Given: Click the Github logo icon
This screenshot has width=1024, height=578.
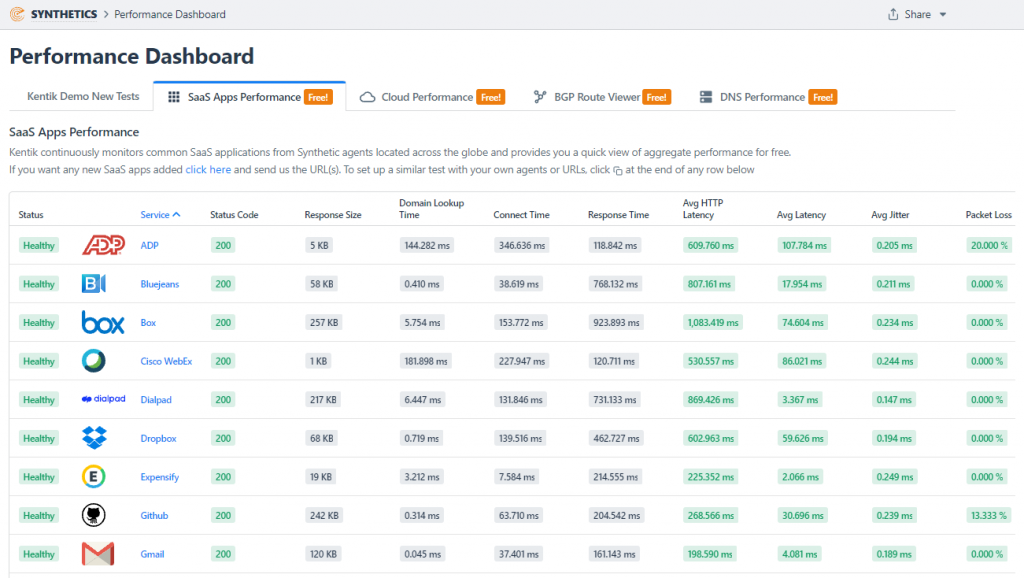Looking at the screenshot, I should 93,515.
